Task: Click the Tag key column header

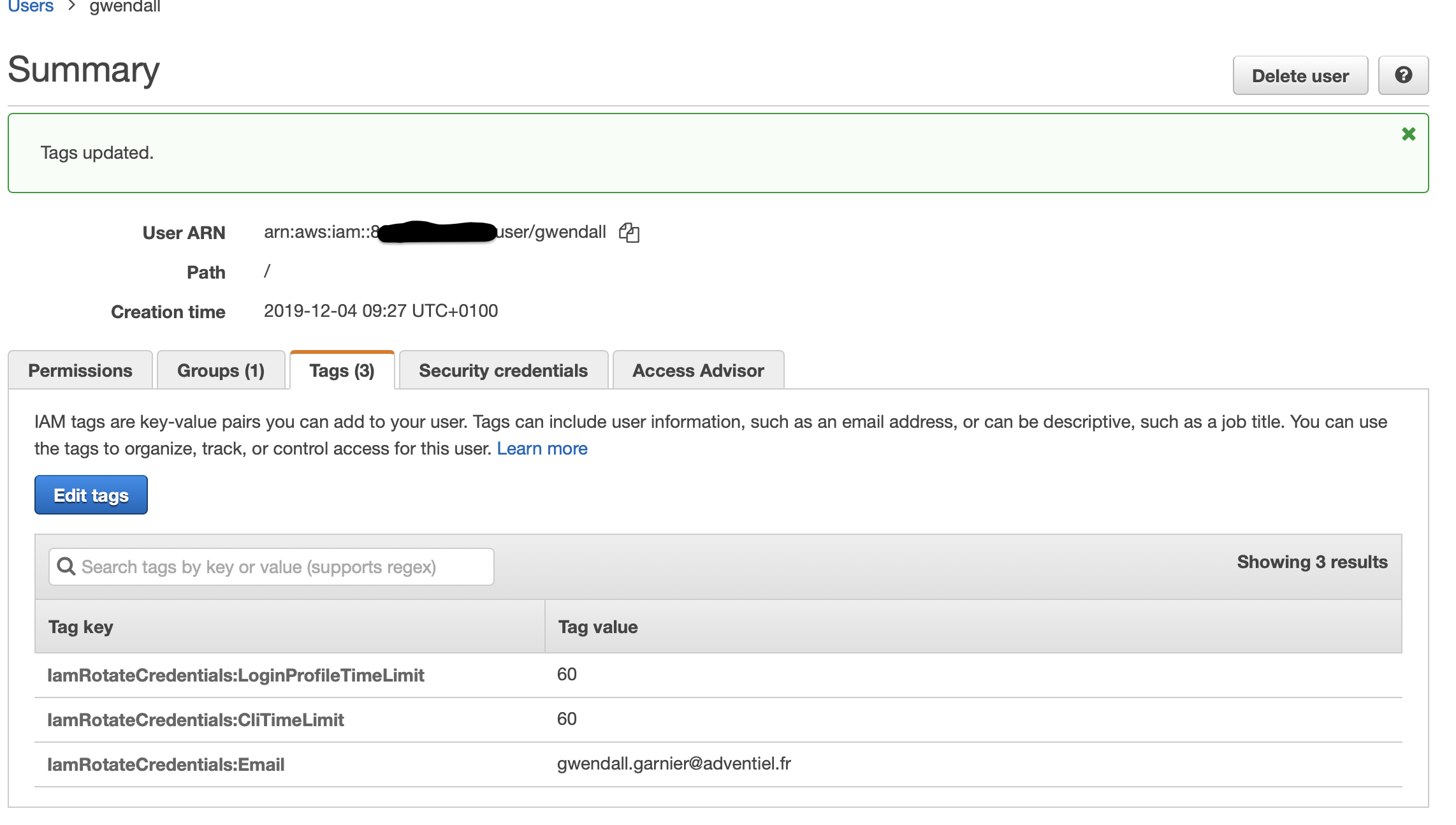Action: click(81, 627)
